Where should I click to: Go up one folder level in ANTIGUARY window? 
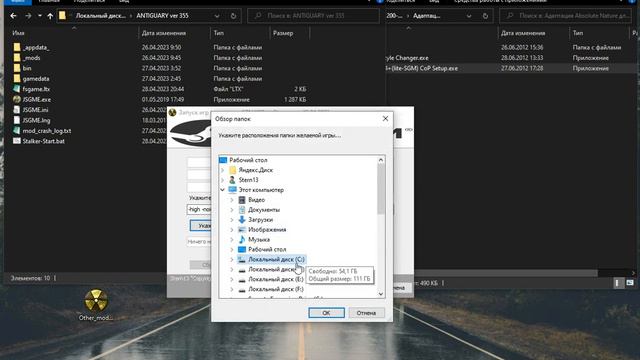50,16
